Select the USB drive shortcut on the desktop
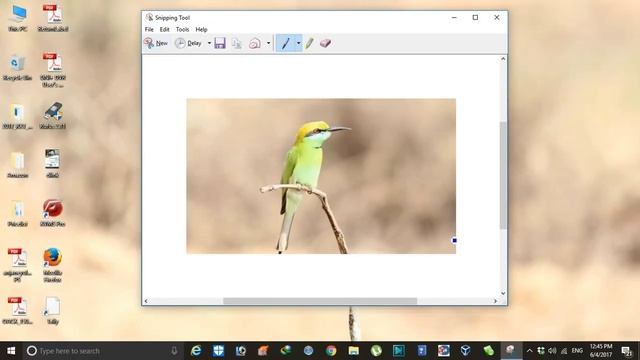 tap(53, 116)
